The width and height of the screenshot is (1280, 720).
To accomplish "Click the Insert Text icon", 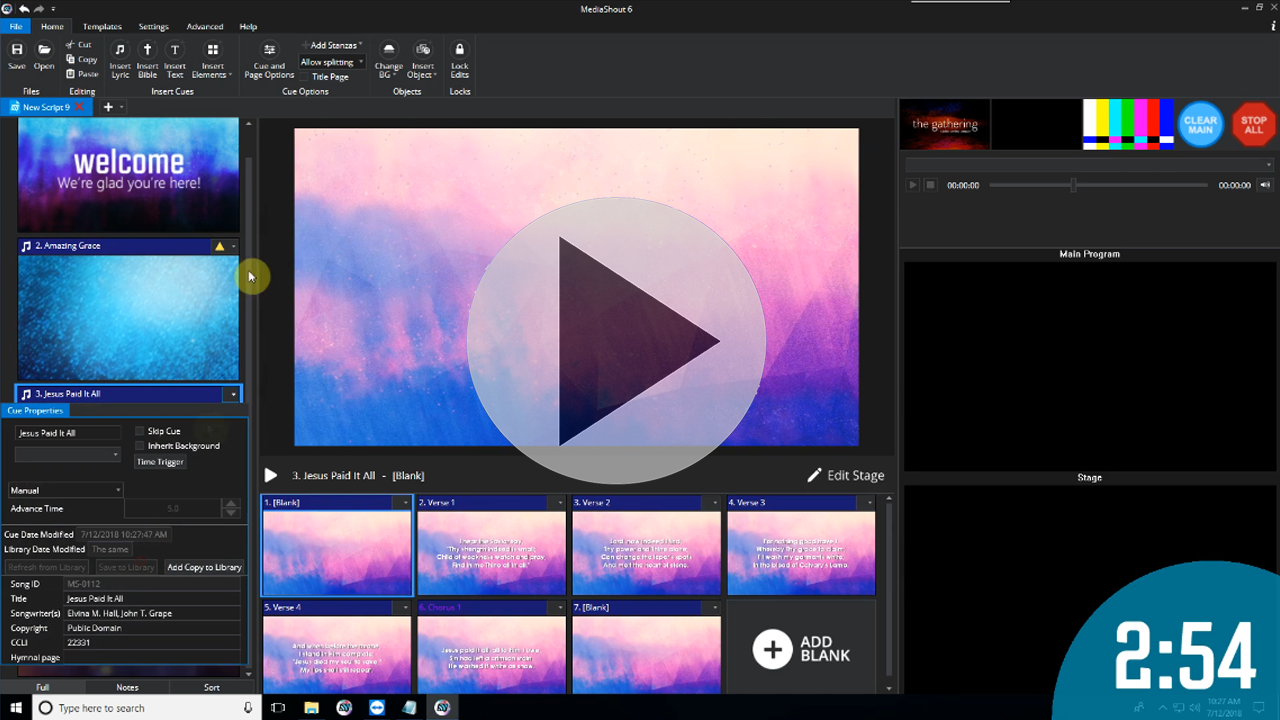I will pos(175,51).
